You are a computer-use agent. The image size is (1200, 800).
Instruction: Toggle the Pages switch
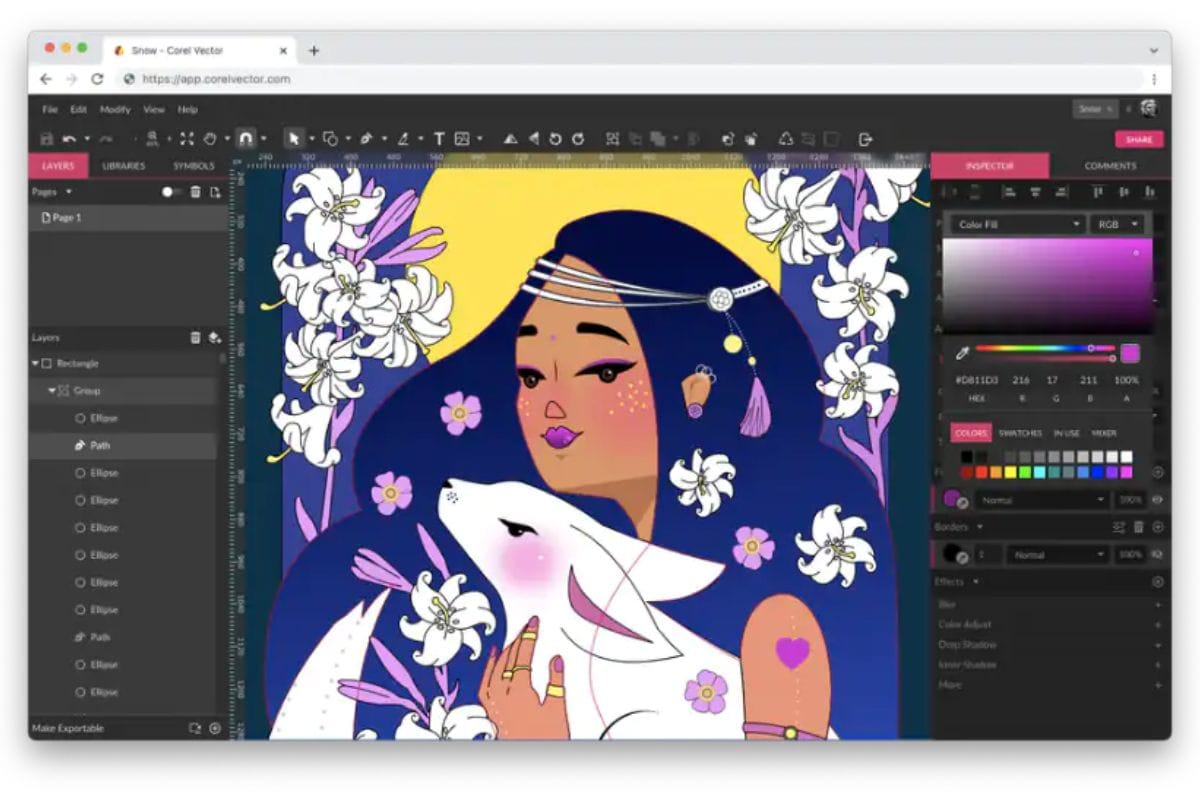[171, 192]
